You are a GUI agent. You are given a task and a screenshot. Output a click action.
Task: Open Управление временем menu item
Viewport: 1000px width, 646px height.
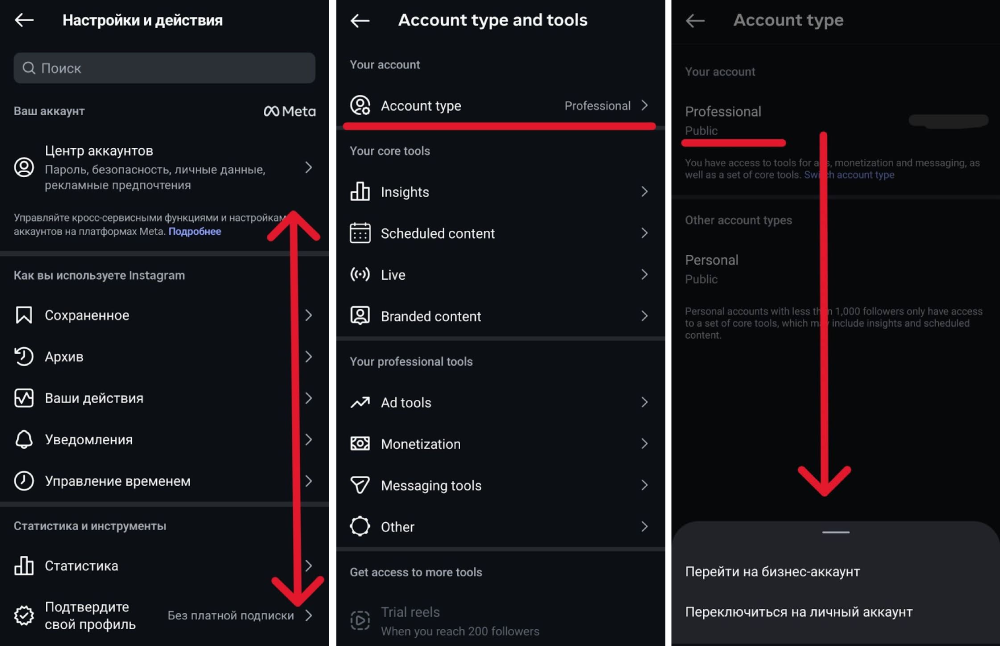pyautogui.click(x=117, y=481)
